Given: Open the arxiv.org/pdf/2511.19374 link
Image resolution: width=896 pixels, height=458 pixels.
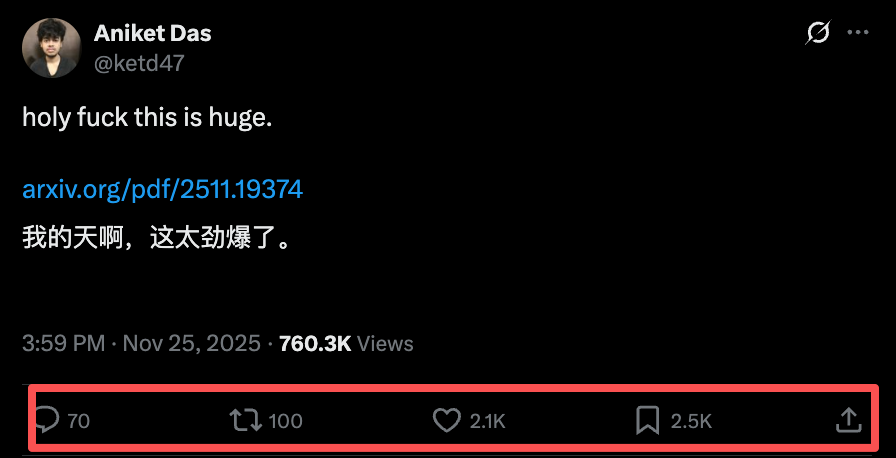Looking at the screenshot, I should [x=162, y=189].
